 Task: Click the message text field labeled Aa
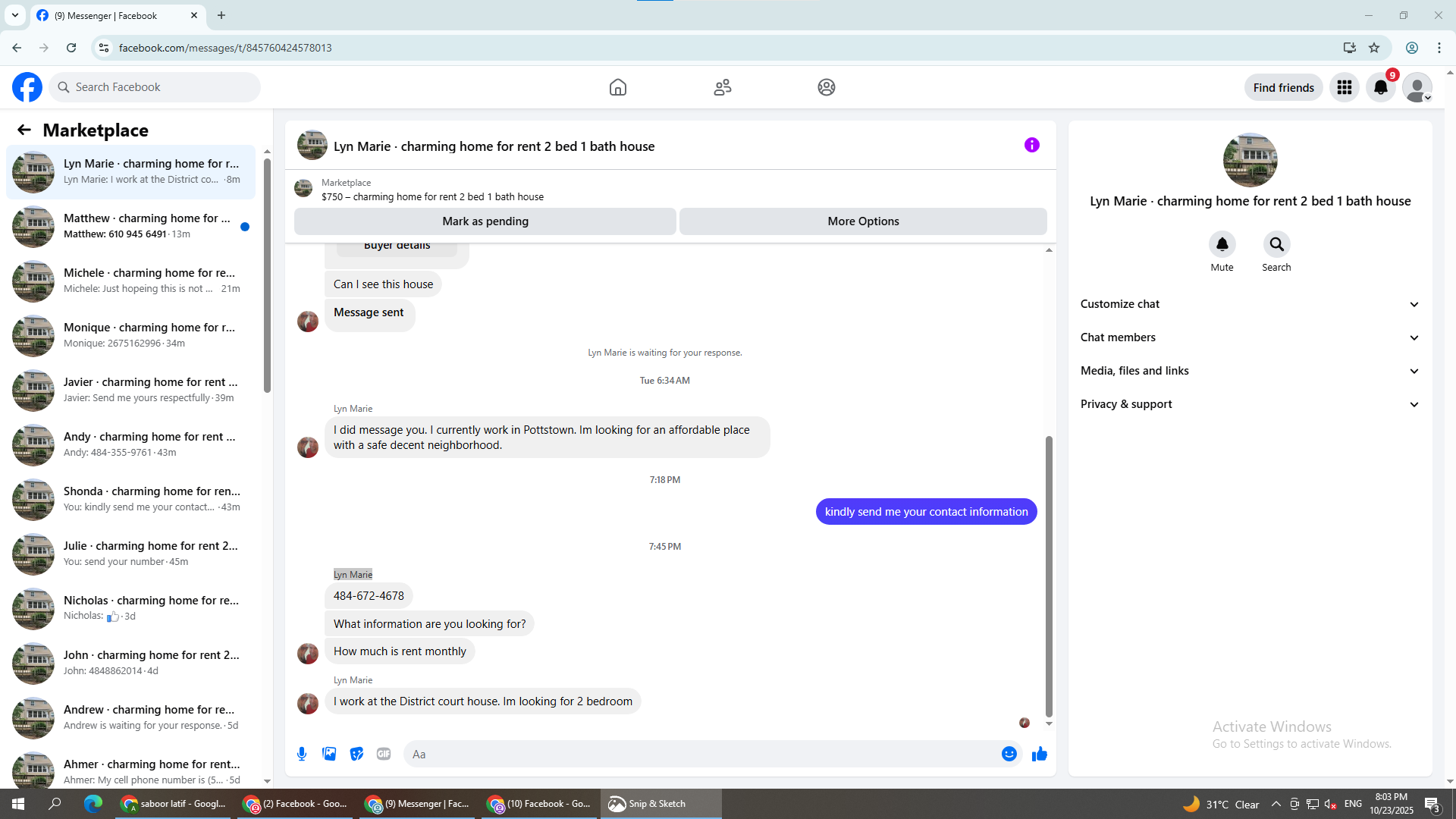click(x=698, y=754)
